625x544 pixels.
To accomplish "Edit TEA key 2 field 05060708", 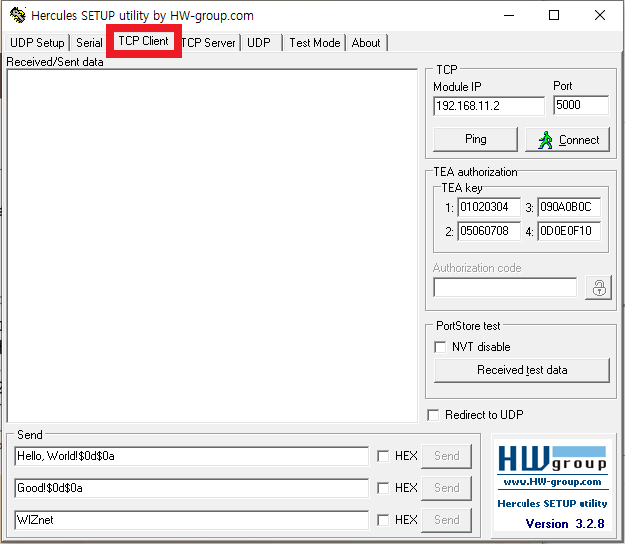I will (489, 231).
